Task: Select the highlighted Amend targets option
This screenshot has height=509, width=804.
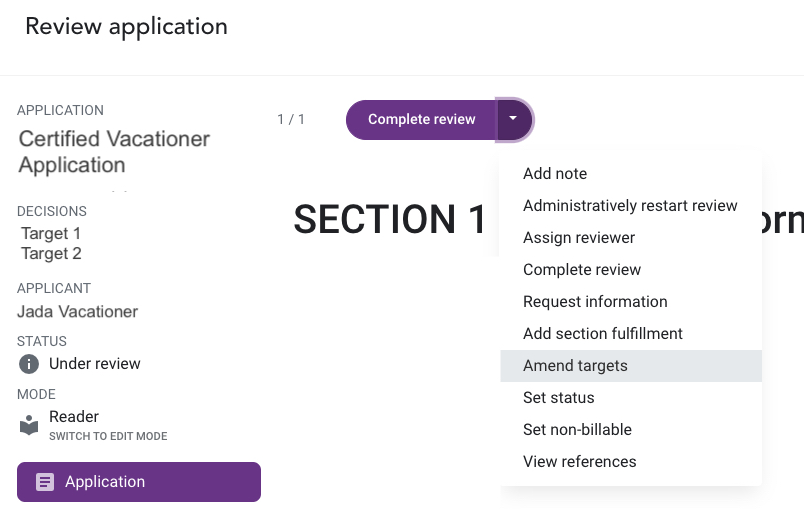Action: coord(631,366)
